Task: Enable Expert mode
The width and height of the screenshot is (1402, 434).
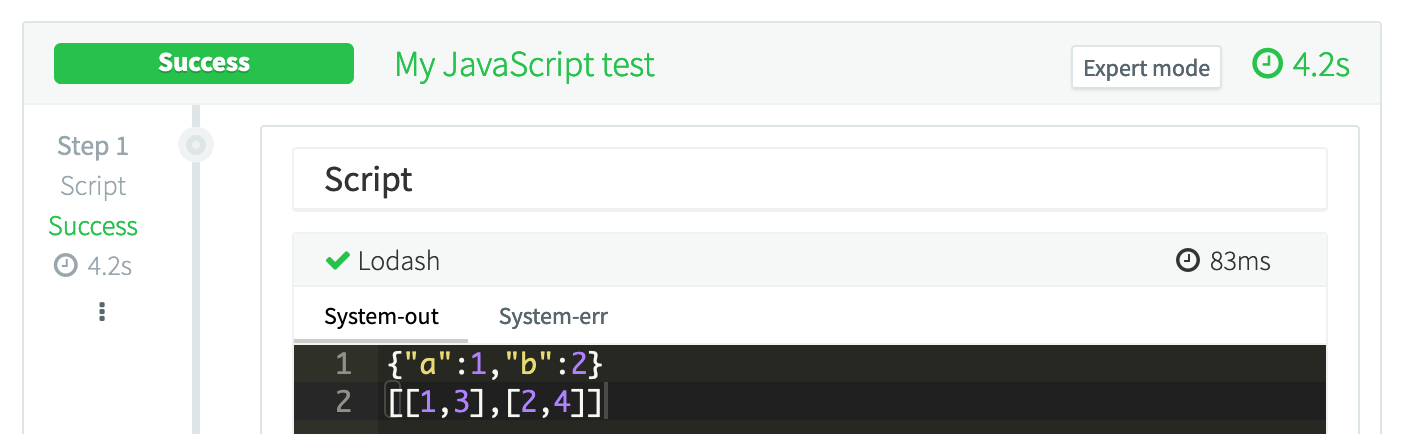Action: (x=1146, y=68)
